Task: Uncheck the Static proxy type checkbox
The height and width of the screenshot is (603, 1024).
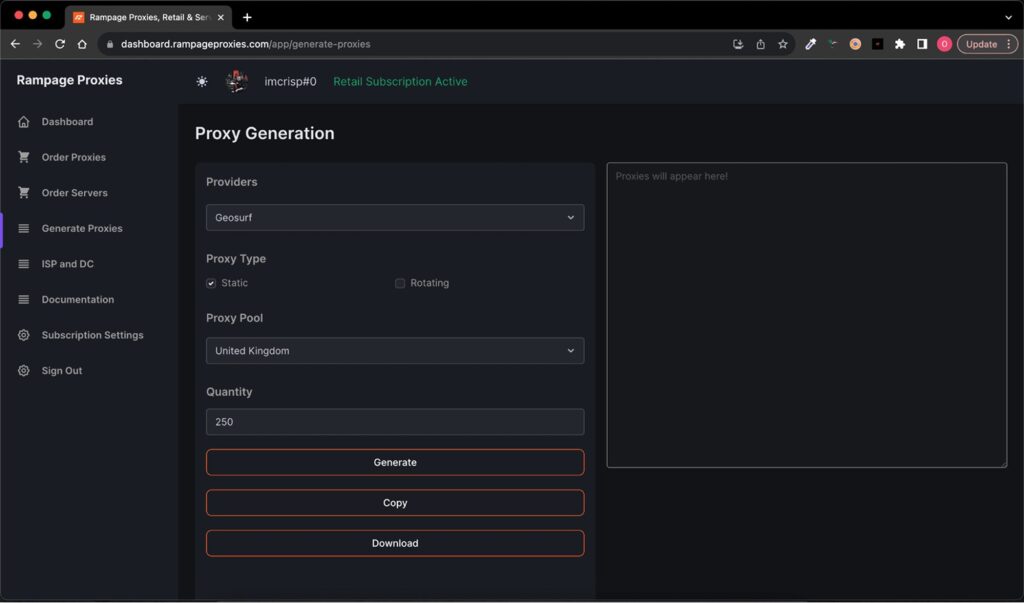Action: [211, 283]
